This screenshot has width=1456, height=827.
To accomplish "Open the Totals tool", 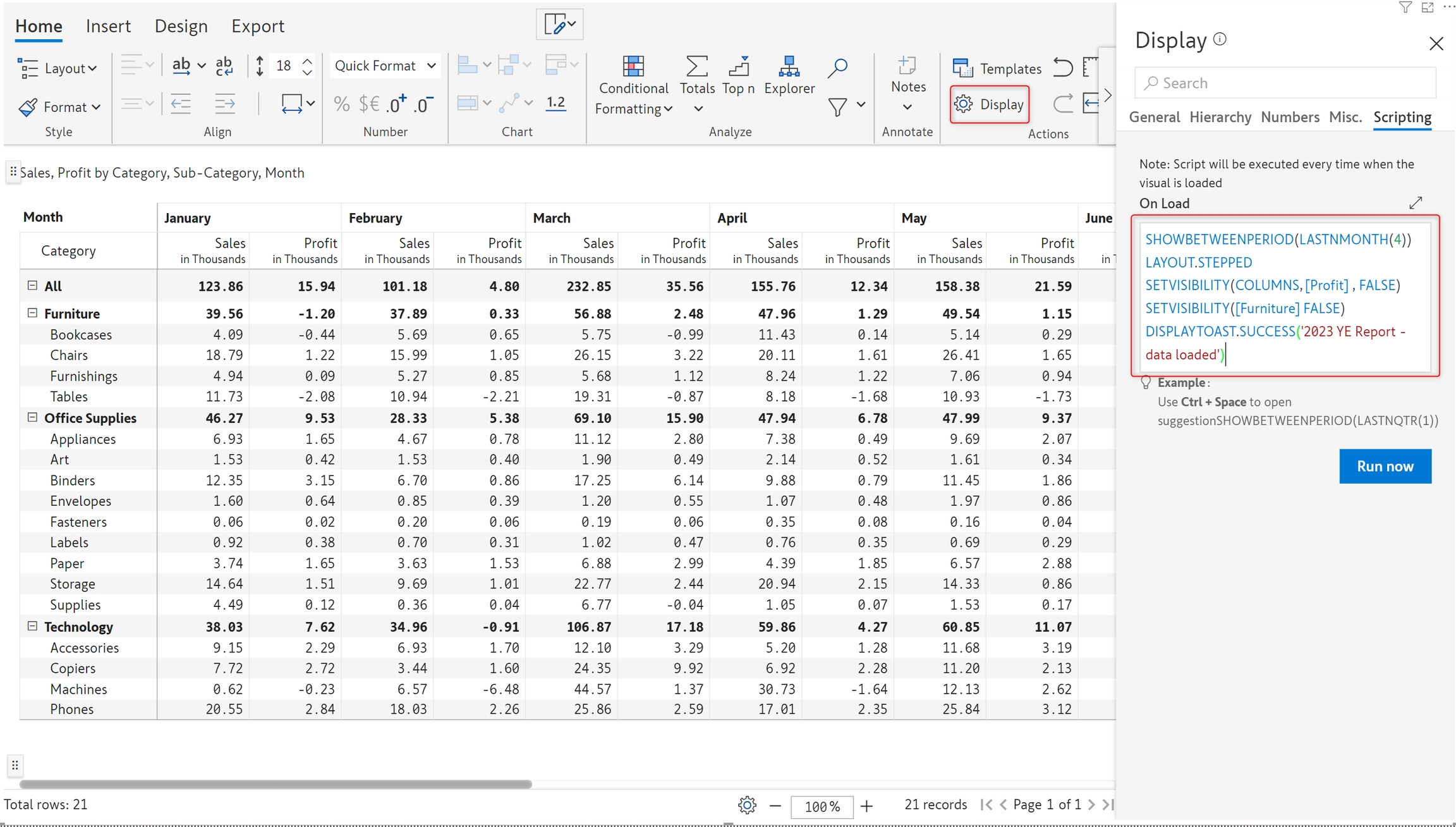I will pyautogui.click(x=696, y=66).
